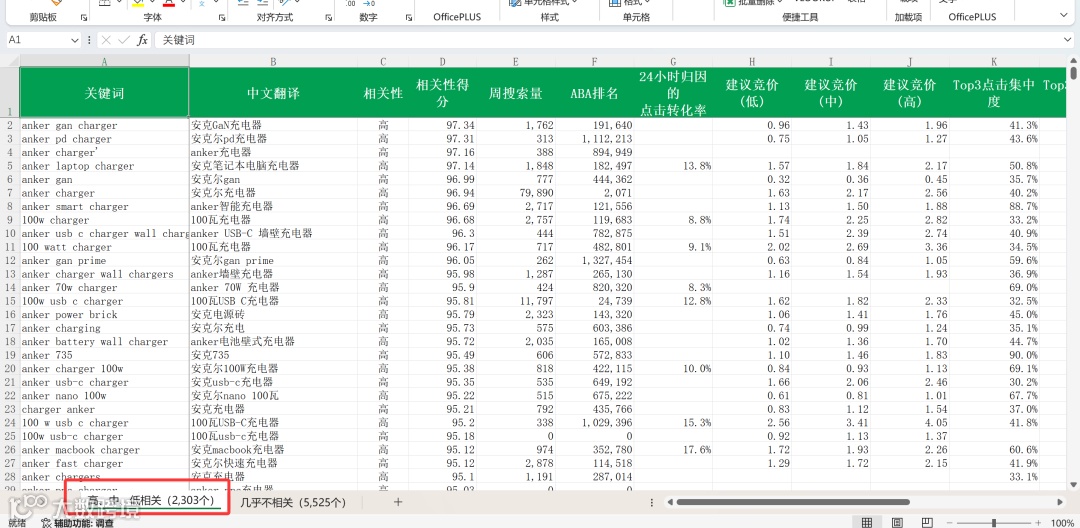Click the Name Box showing A1
The height and width of the screenshot is (528, 1080).
[x=37, y=40]
